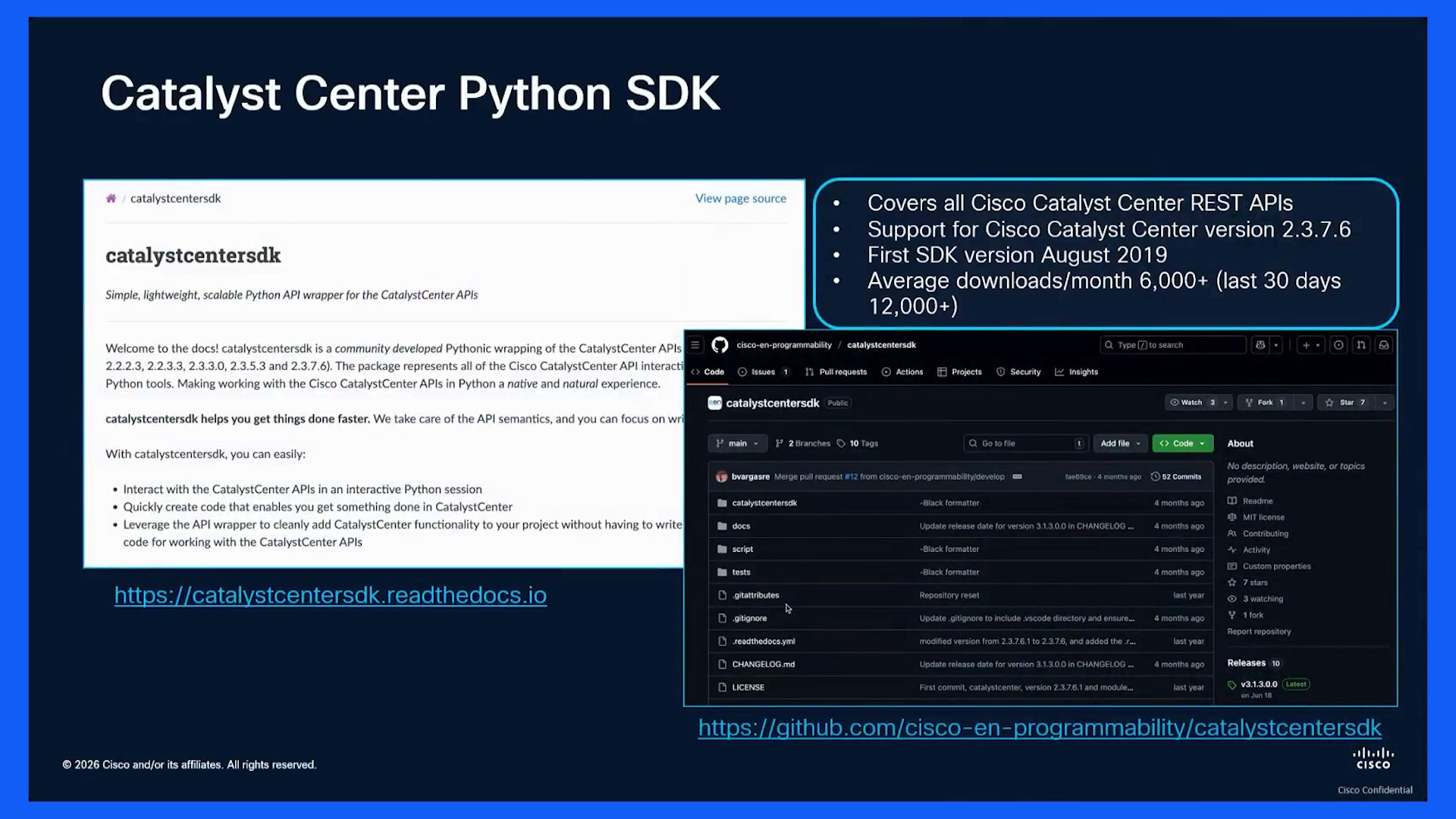Open the tests folder
The width and height of the screenshot is (1456, 819).
tap(741, 573)
